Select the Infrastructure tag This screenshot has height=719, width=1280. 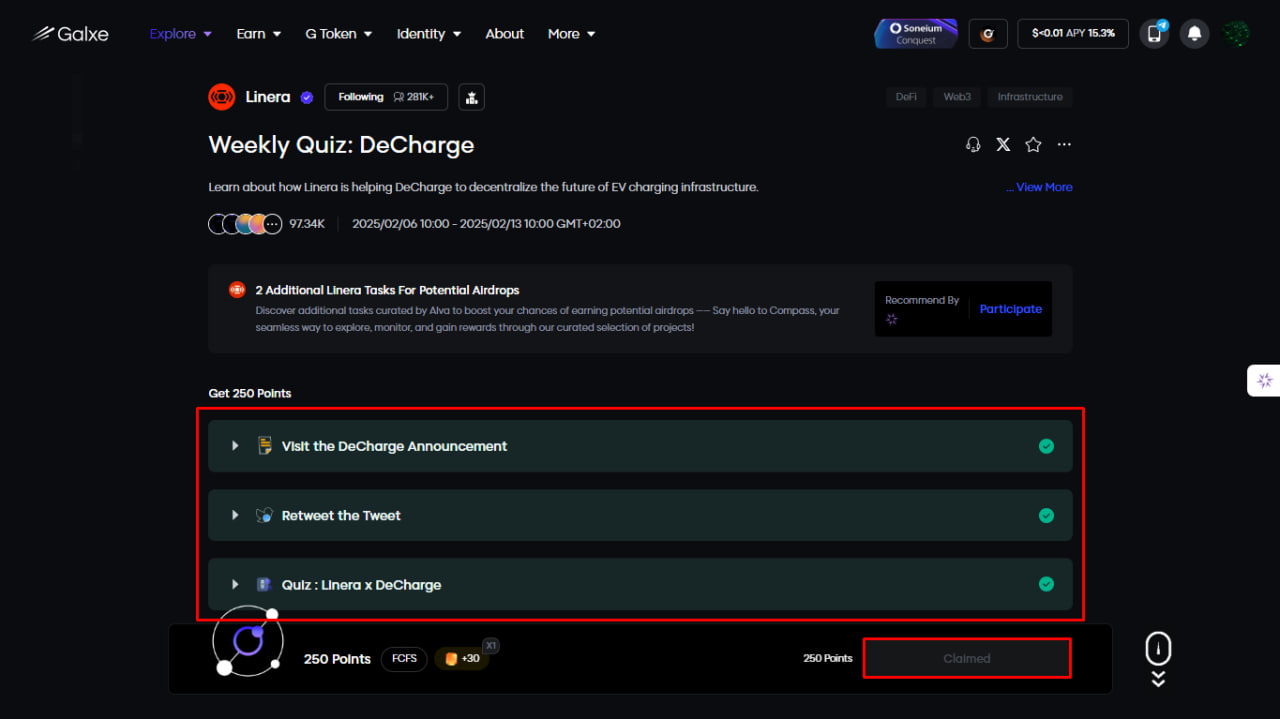[x=1030, y=97]
